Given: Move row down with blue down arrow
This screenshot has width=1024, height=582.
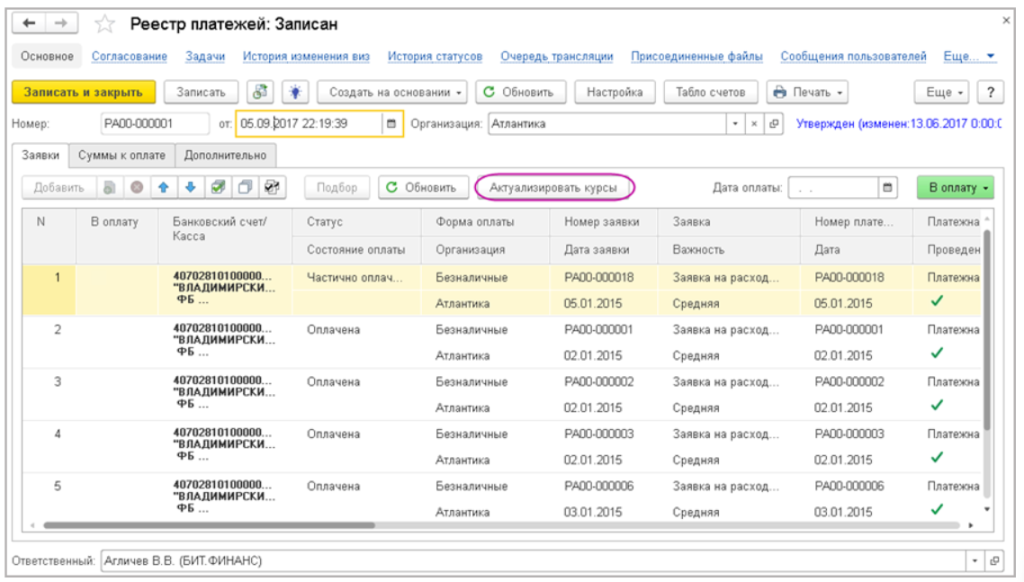Looking at the screenshot, I should 190,187.
